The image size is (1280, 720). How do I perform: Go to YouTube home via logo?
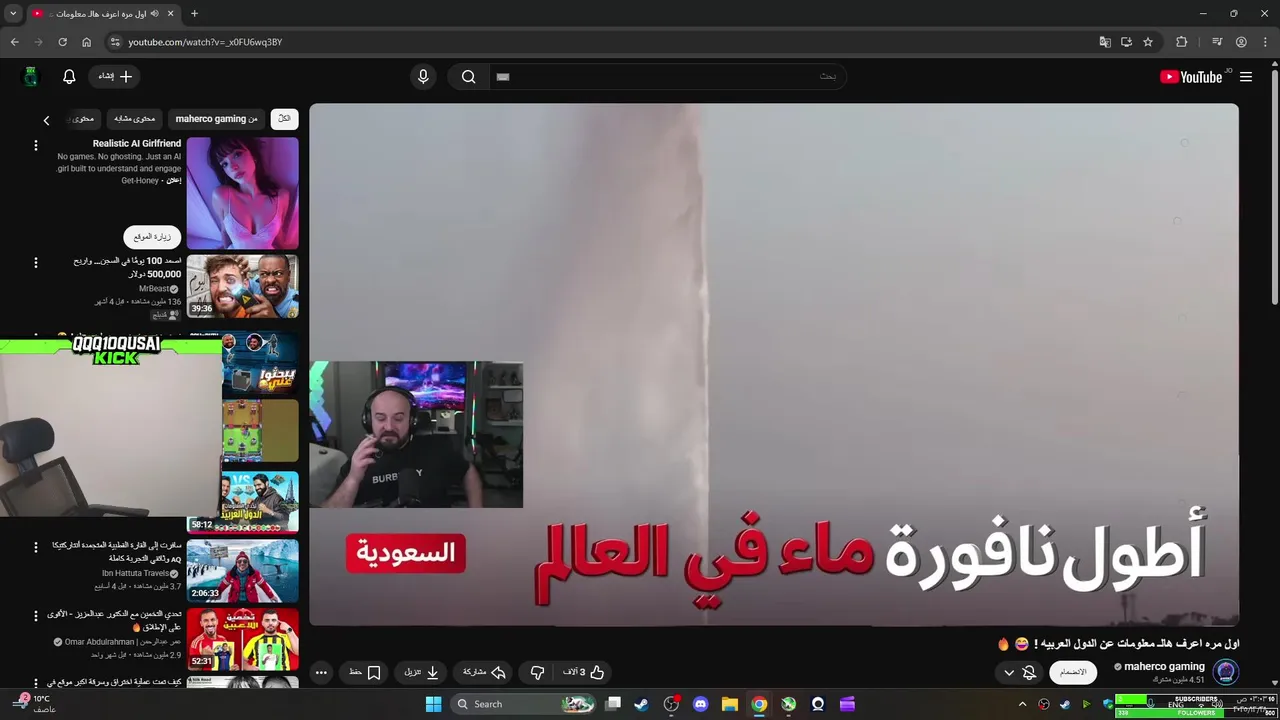(x=1191, y=77)
